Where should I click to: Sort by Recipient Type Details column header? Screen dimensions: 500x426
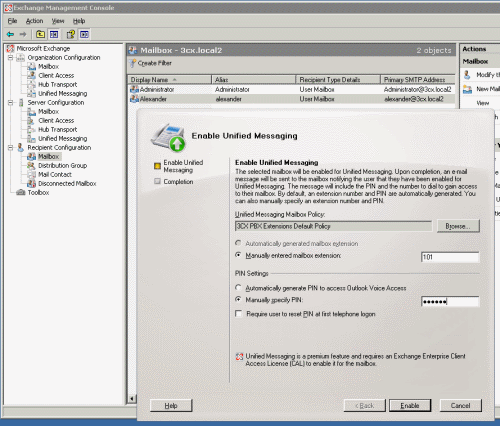click(x=338, y=80)
